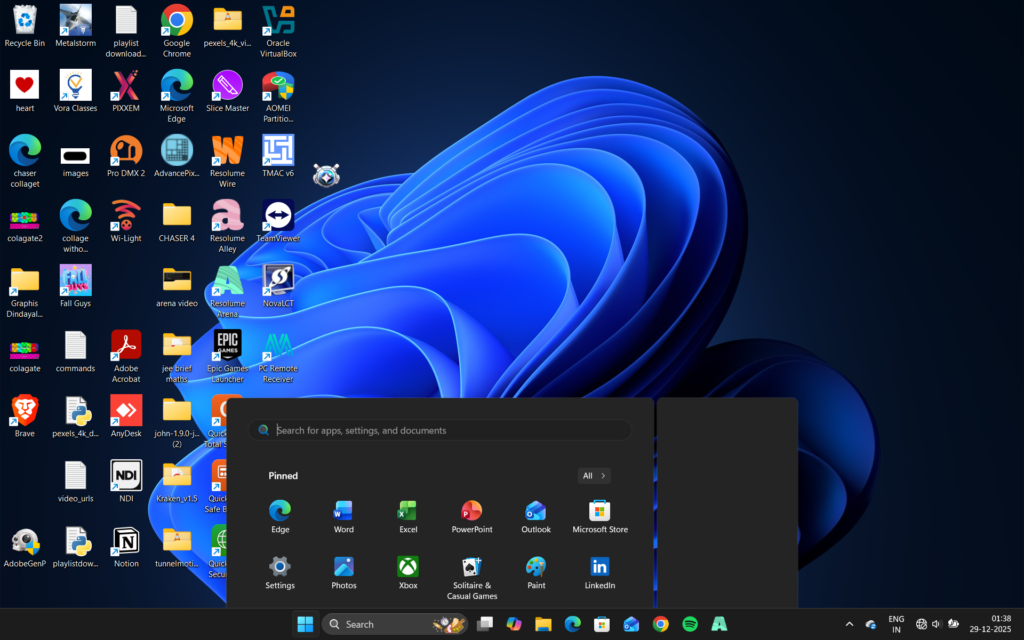The height and width of the screenshot is (640, 1024).
Task: Select the Notion desktop shortcut
Action: click(x=126, y=547)
